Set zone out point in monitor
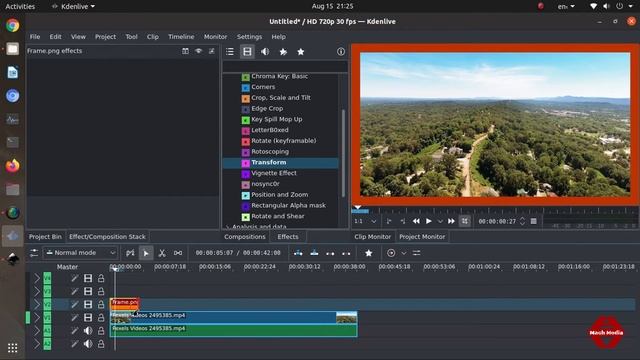The width and height of the screenshot is (640, 360). (403, 221)
